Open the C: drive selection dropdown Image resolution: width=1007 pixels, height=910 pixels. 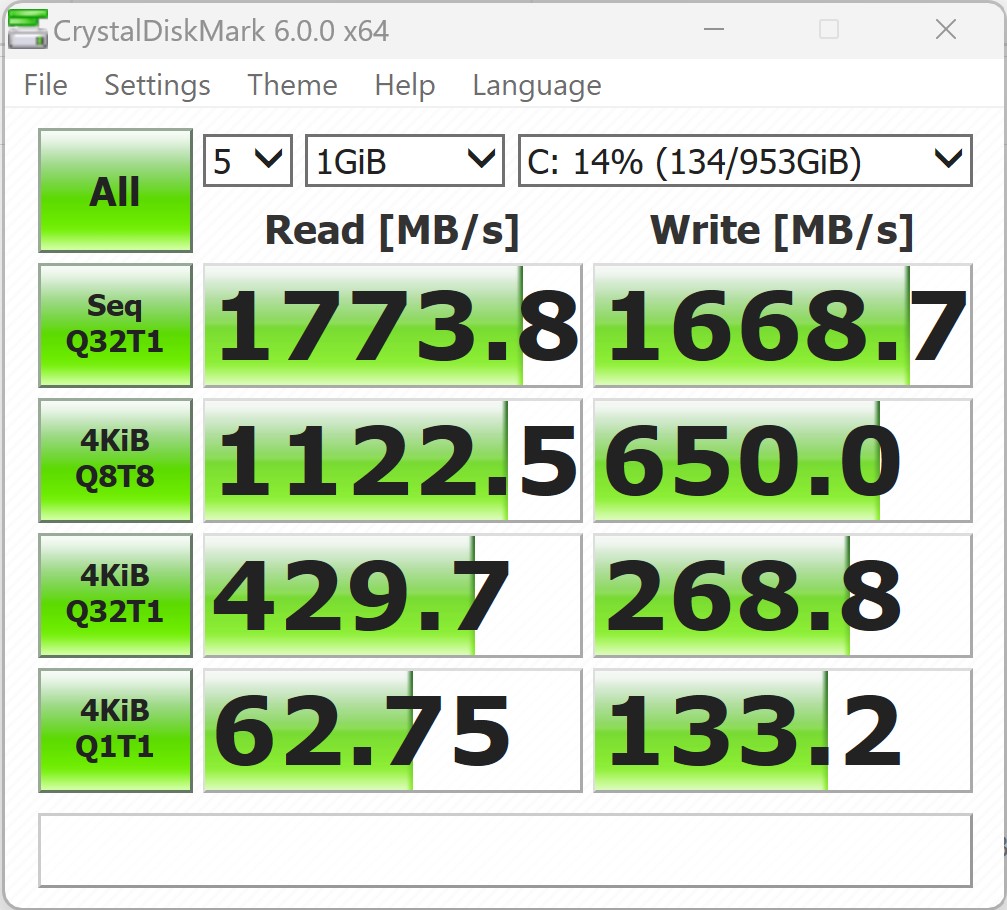point(744,161)
